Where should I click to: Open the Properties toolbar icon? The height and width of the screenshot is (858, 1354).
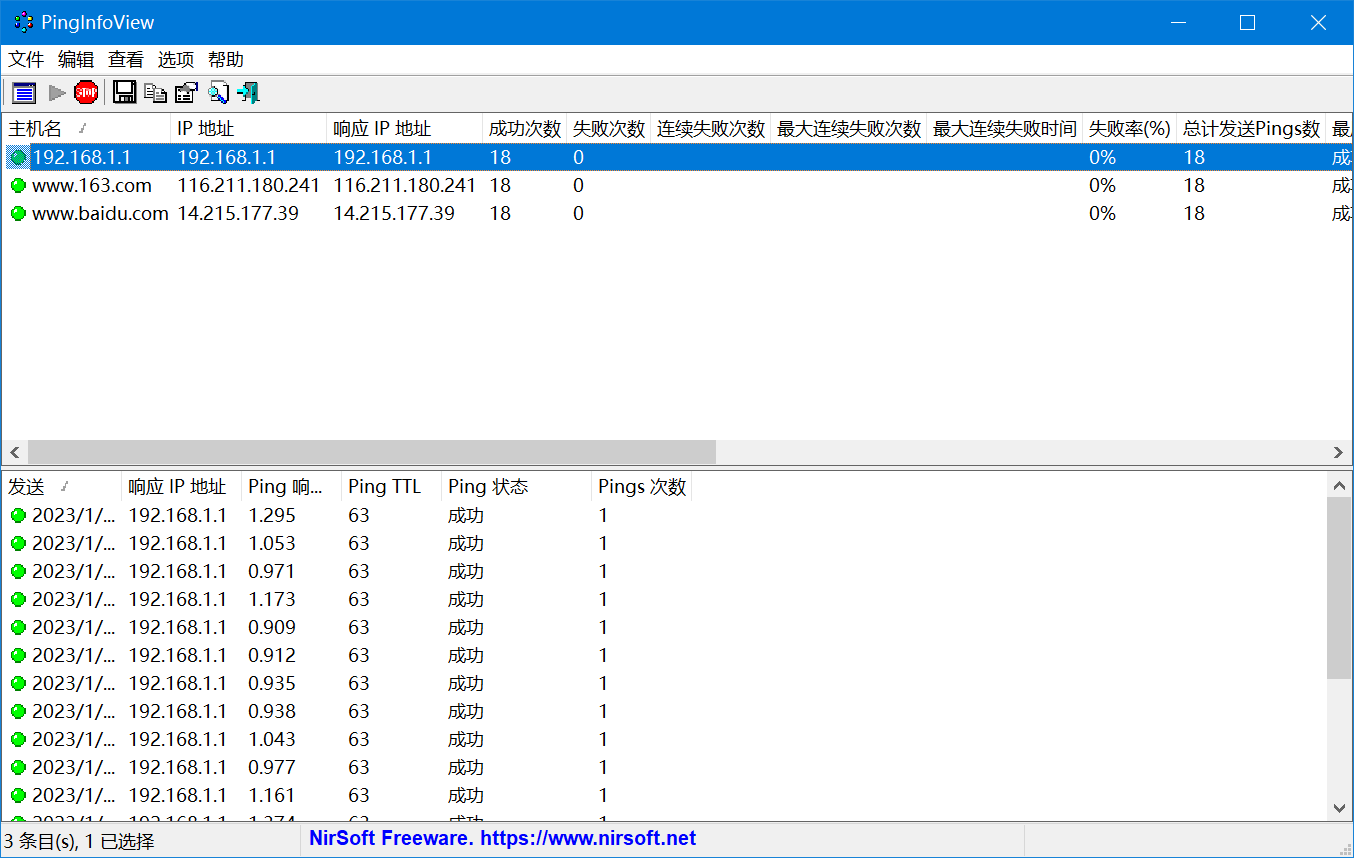(186, 93)
